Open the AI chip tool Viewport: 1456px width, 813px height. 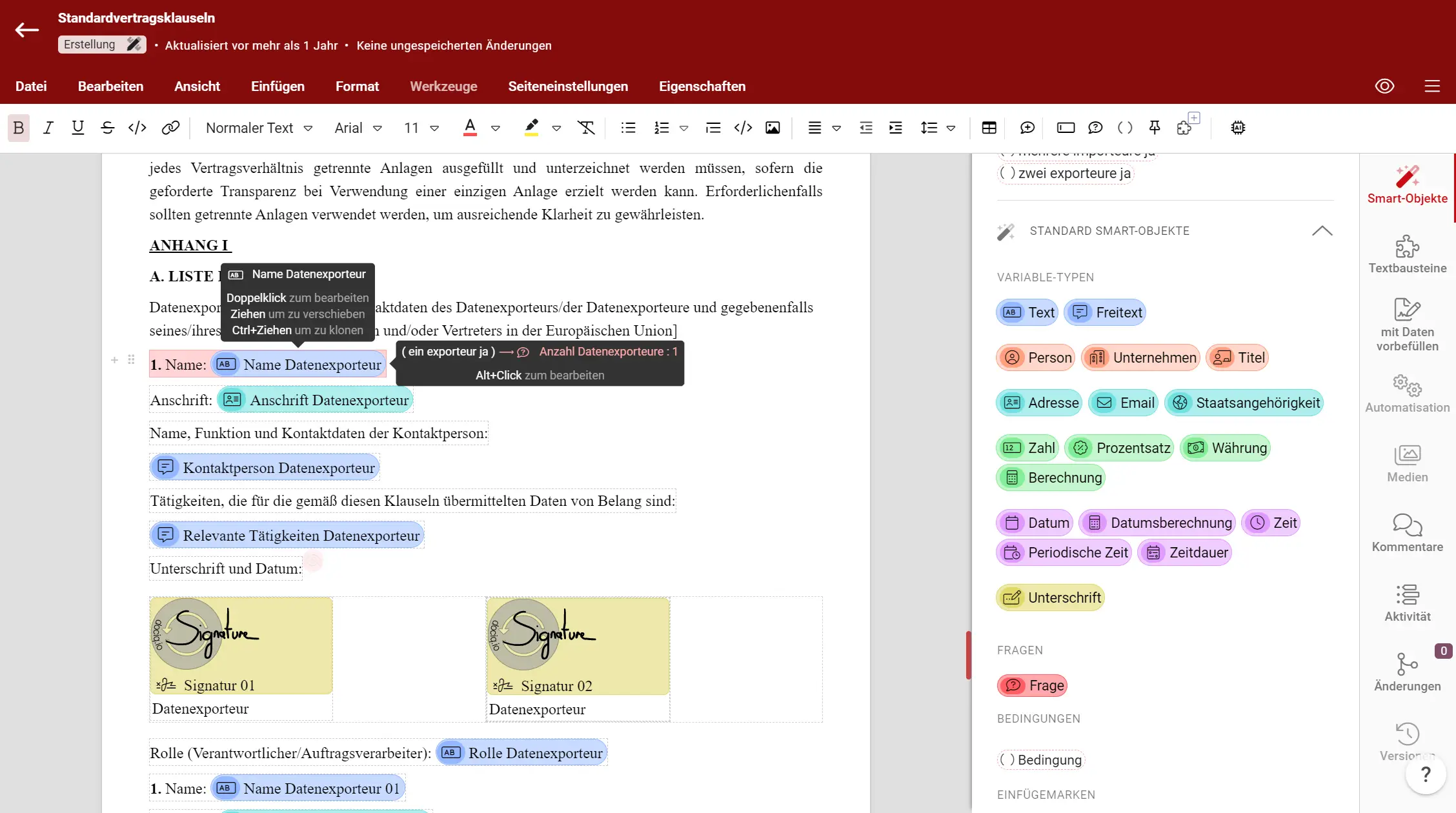click(1238, 128)
